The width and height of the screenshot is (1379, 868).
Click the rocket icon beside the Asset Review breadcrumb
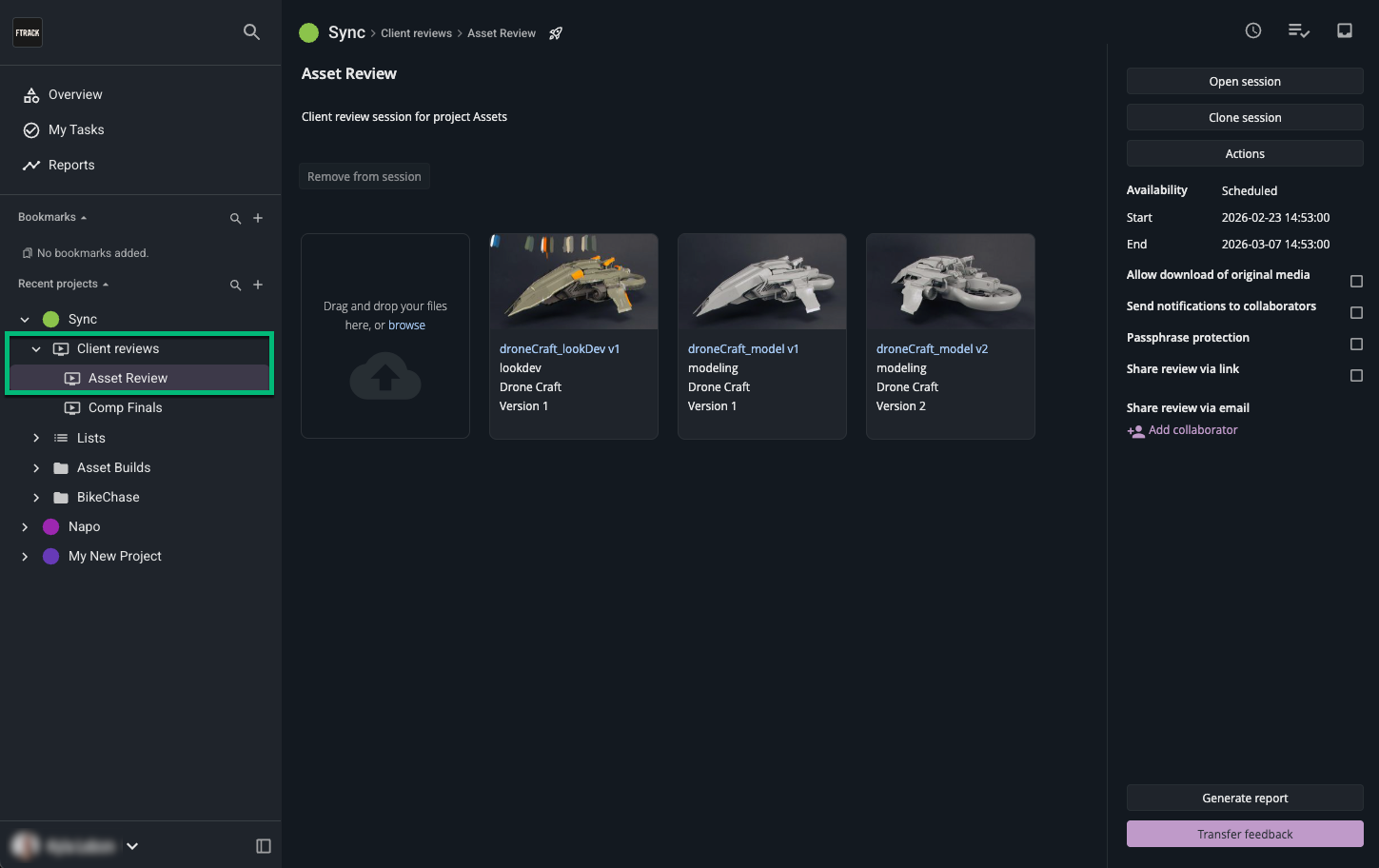pos(556,33)
